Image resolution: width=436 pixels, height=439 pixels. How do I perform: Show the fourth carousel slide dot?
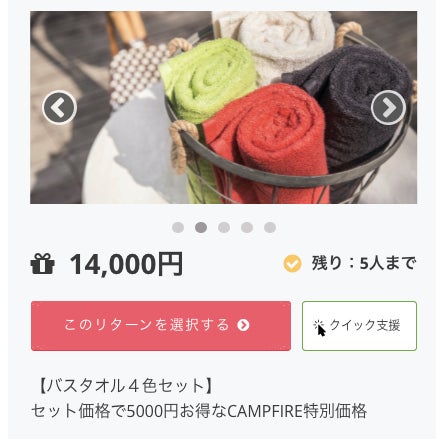pos(247,228)
